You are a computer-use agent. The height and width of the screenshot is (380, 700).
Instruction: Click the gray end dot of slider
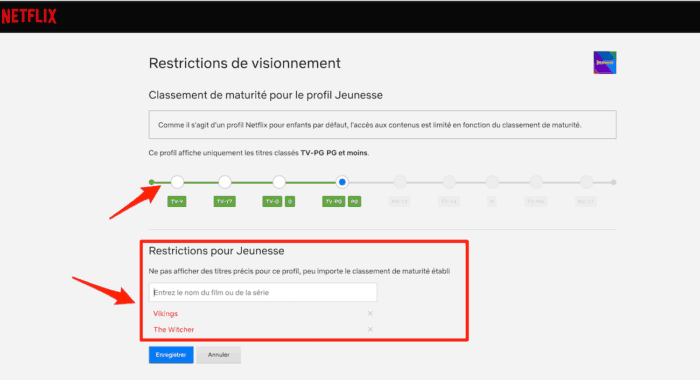point(614,182)
